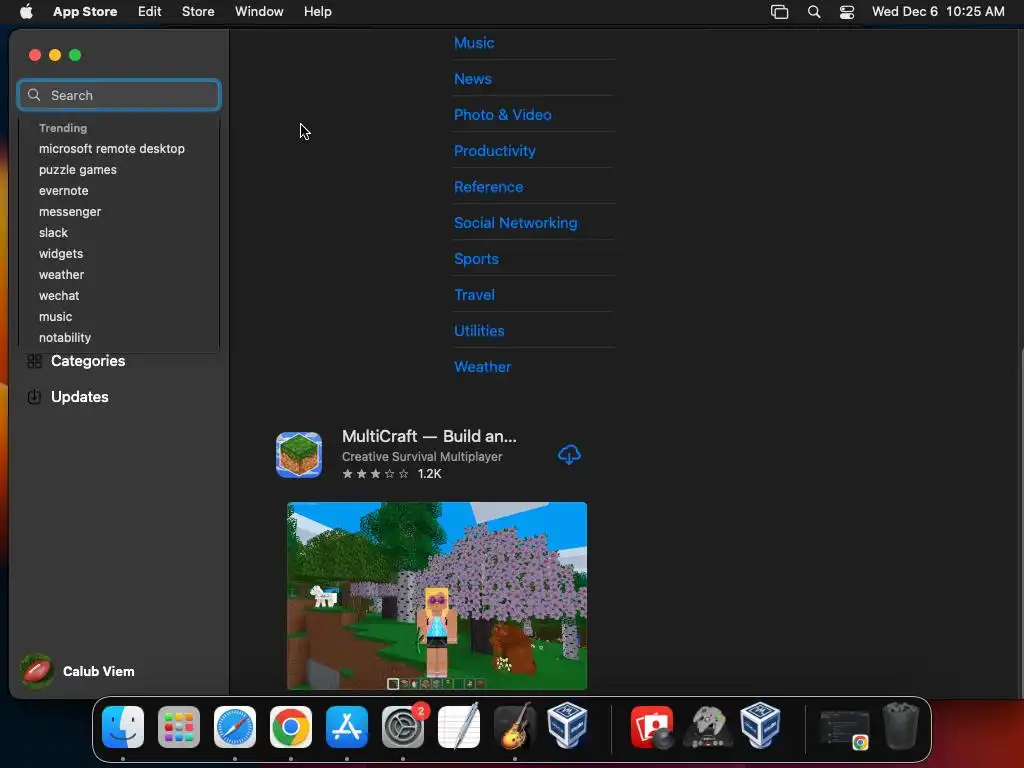Open the game controller emulator Dock icon
This screenshot has width=1024, height=768.
[707, 727]
